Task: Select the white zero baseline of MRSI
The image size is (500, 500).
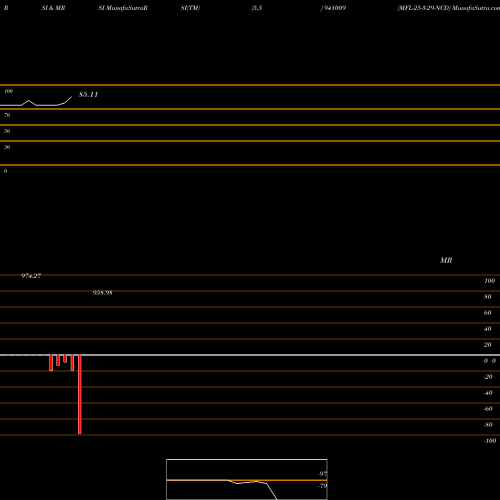Action: coord(250,355)
